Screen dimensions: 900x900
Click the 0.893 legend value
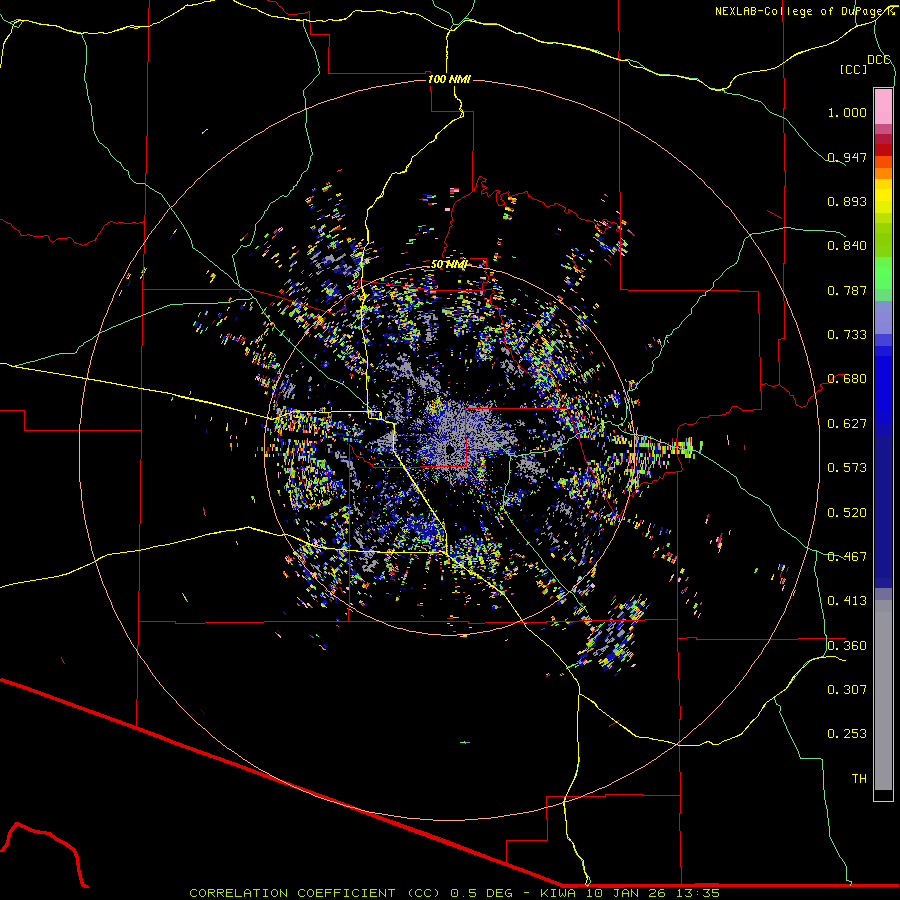pos(847,201)
